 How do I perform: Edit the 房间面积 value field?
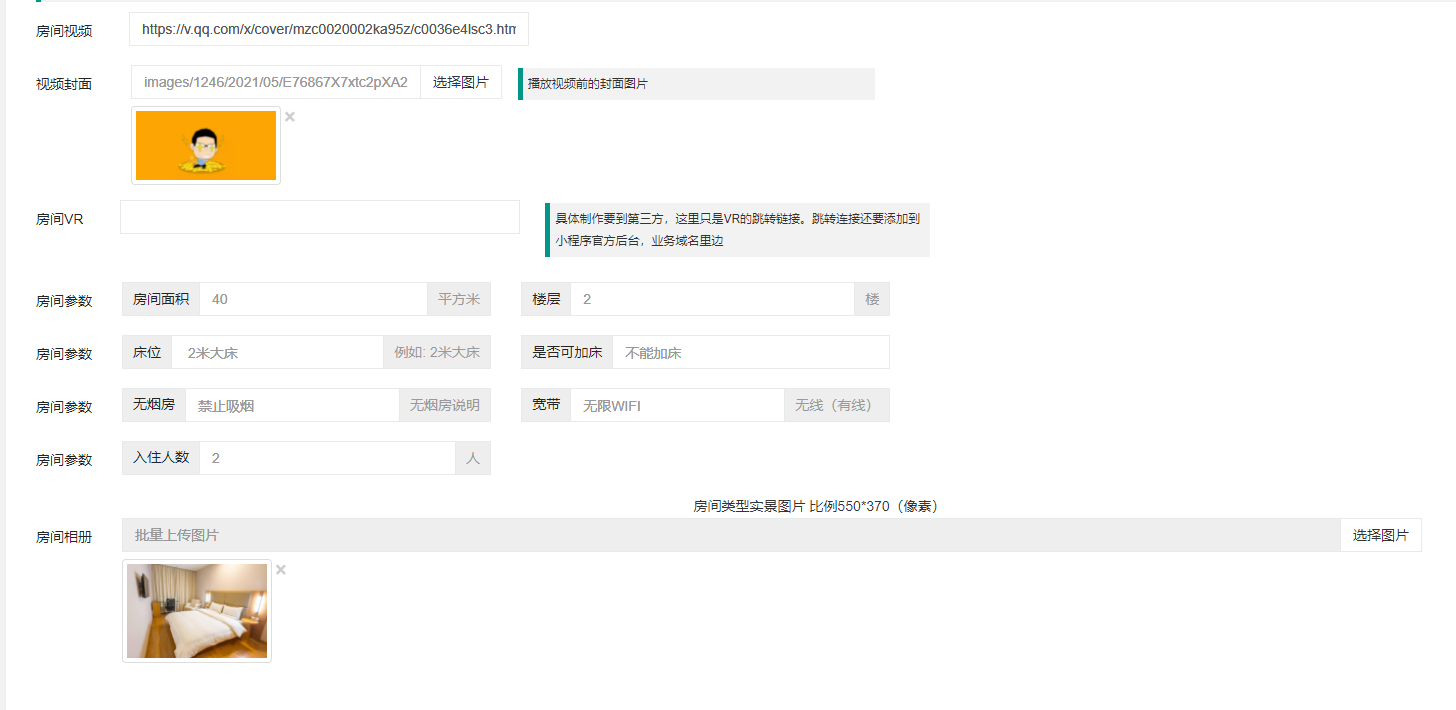tap(313, 299)
